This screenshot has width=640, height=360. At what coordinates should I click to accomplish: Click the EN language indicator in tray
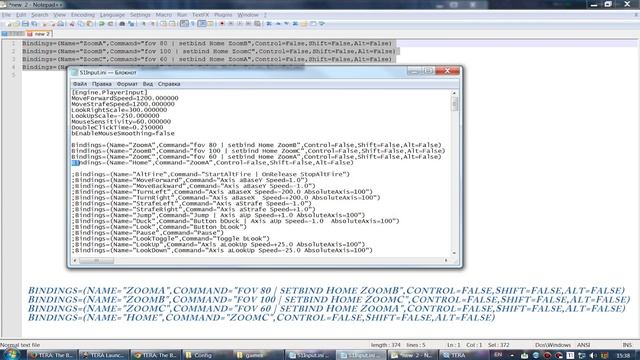pos(498,355)
